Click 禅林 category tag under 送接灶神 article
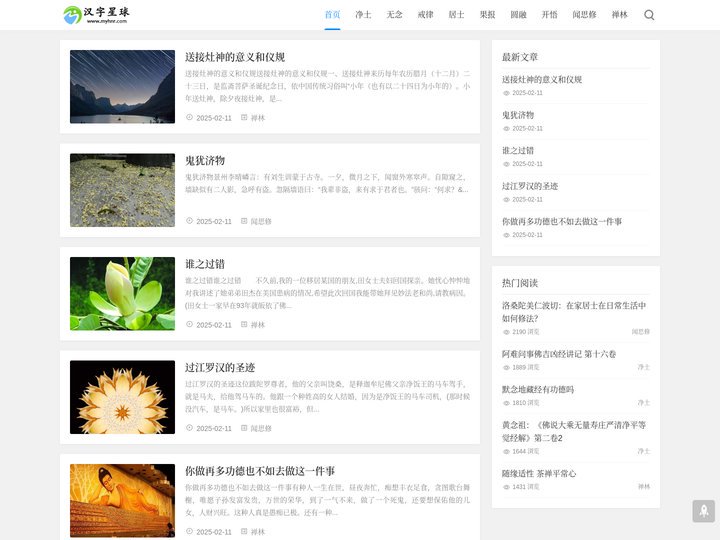The height and width of the screenshot is (540, 720). (x=258, y=118)
